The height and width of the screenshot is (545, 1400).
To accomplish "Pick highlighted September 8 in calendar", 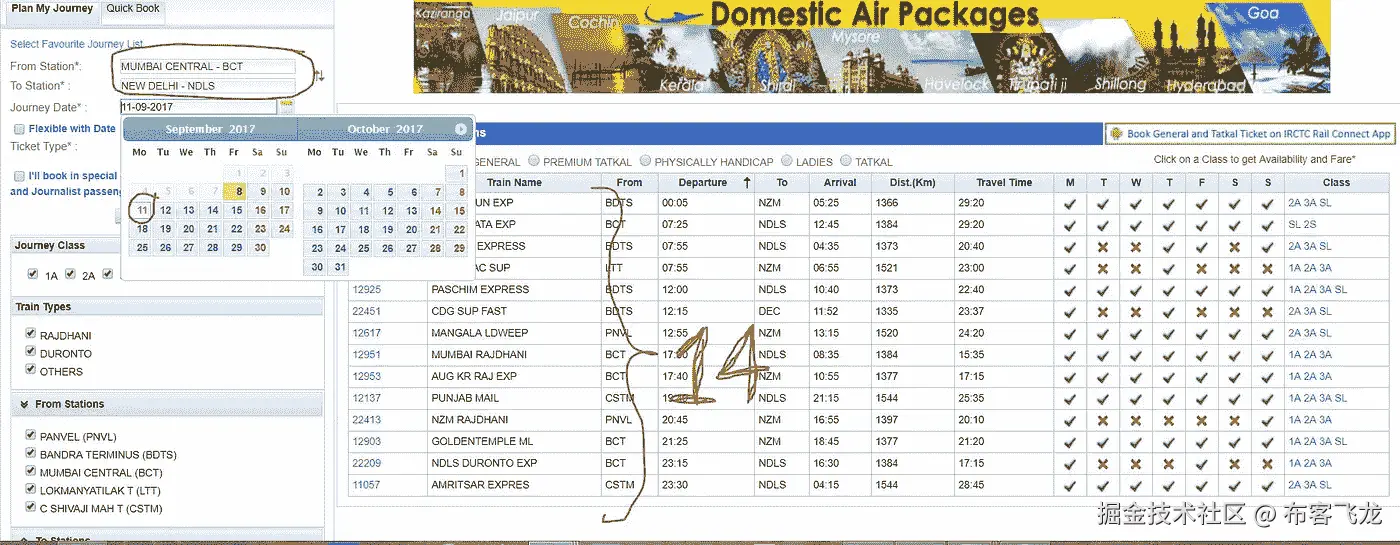I will point(235,192).
